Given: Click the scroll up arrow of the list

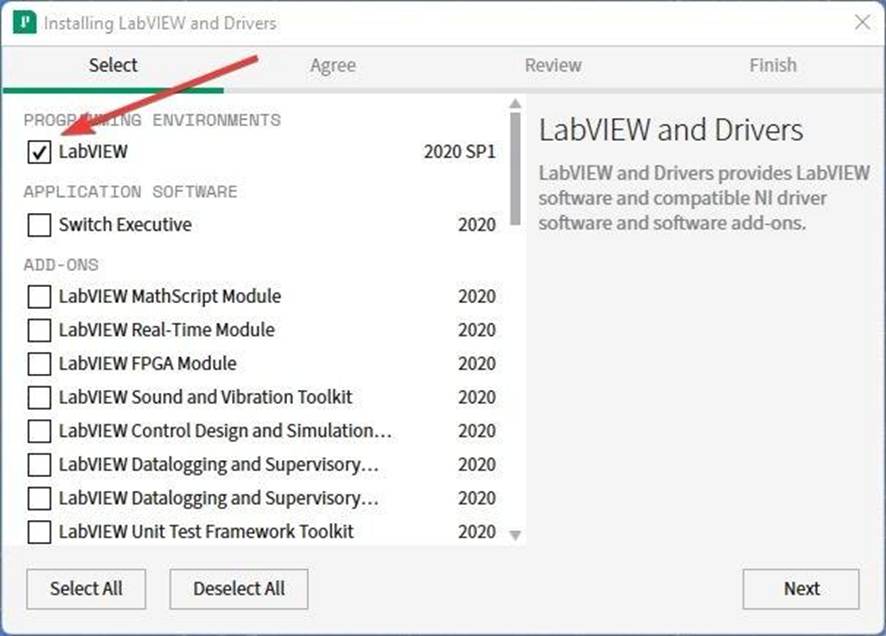Looking at the screenshot, I should pyautogui.click(x=515, y=104).
